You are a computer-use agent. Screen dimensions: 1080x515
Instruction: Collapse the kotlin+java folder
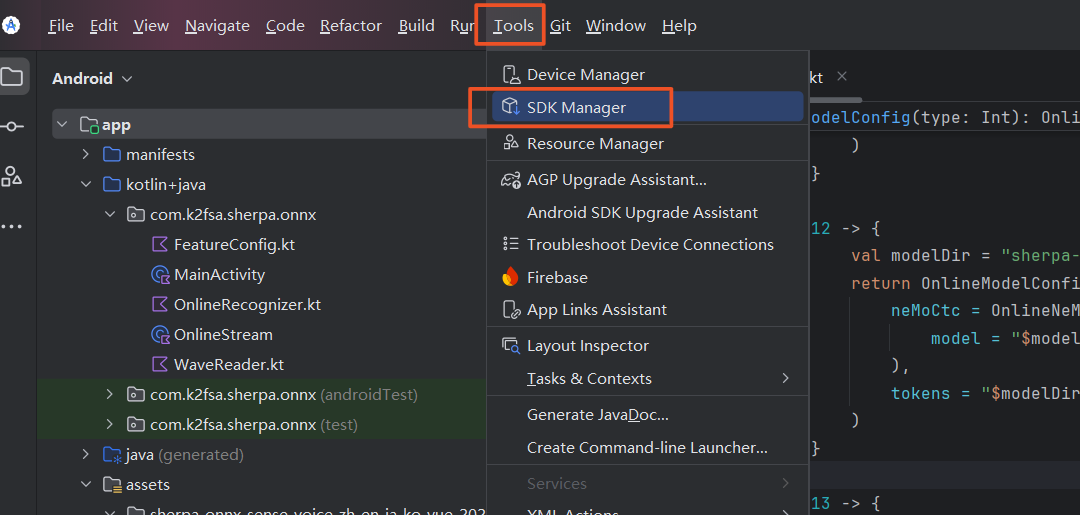click(x=85, y=185)
